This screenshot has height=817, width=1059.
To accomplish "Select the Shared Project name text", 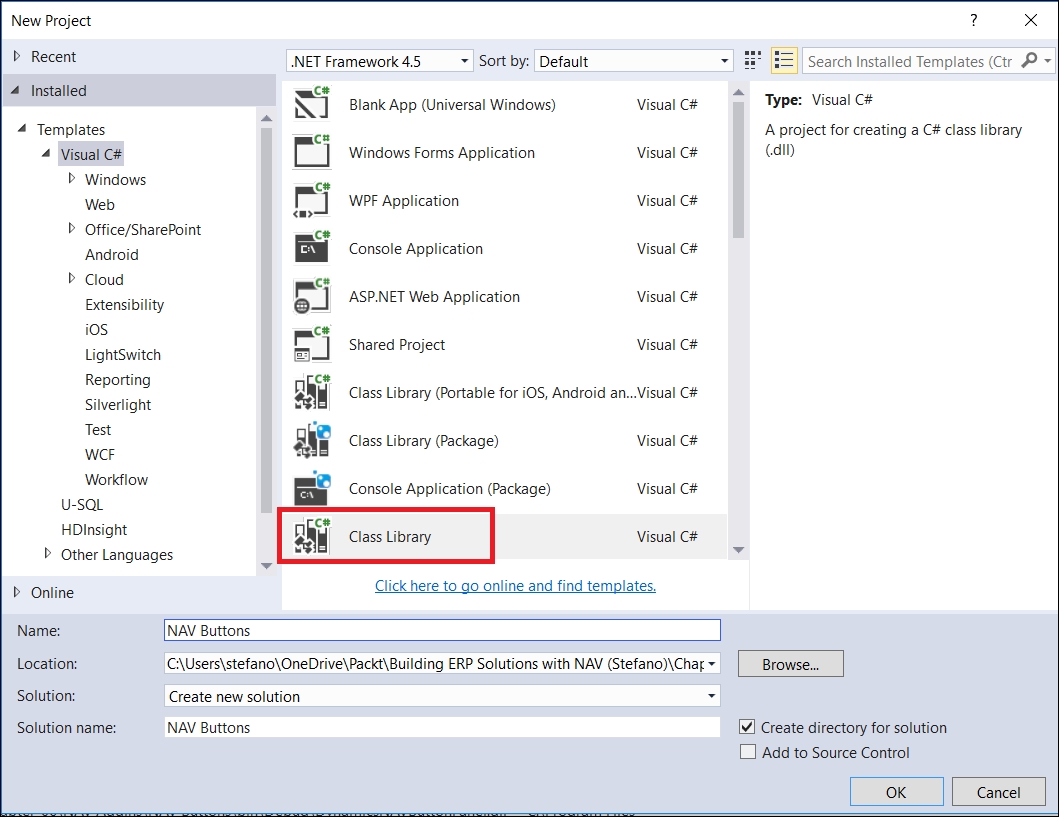I will click(397, 344).
